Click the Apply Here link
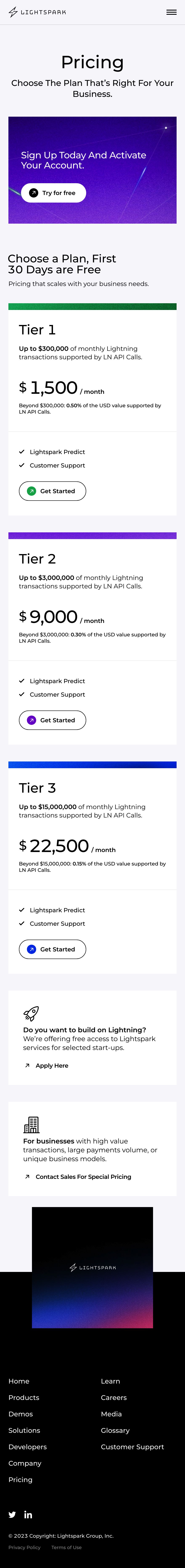The image size is (185, 1568). (x=52, y=1066)
